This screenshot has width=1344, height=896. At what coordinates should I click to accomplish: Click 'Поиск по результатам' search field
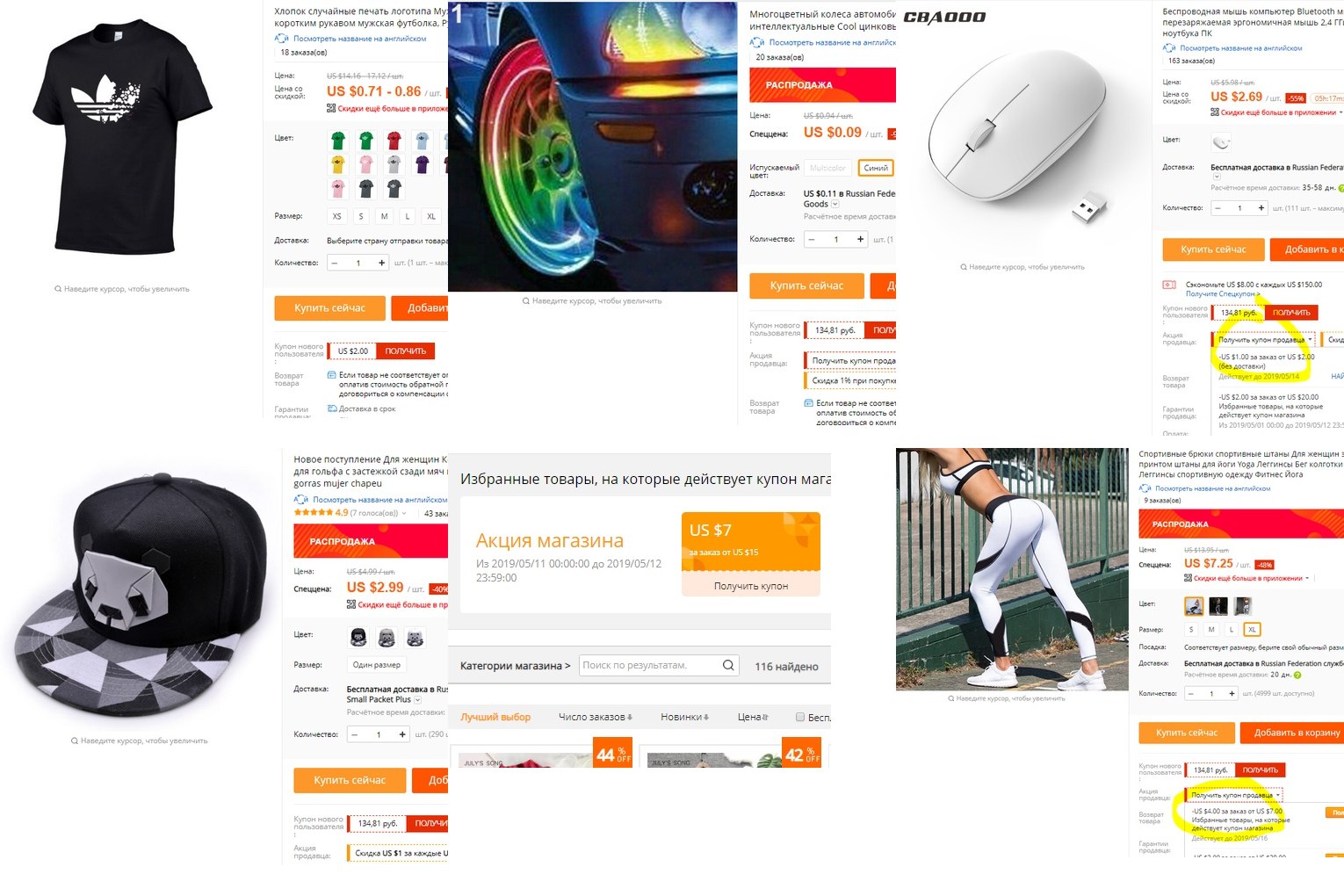(x=650, y=665)
